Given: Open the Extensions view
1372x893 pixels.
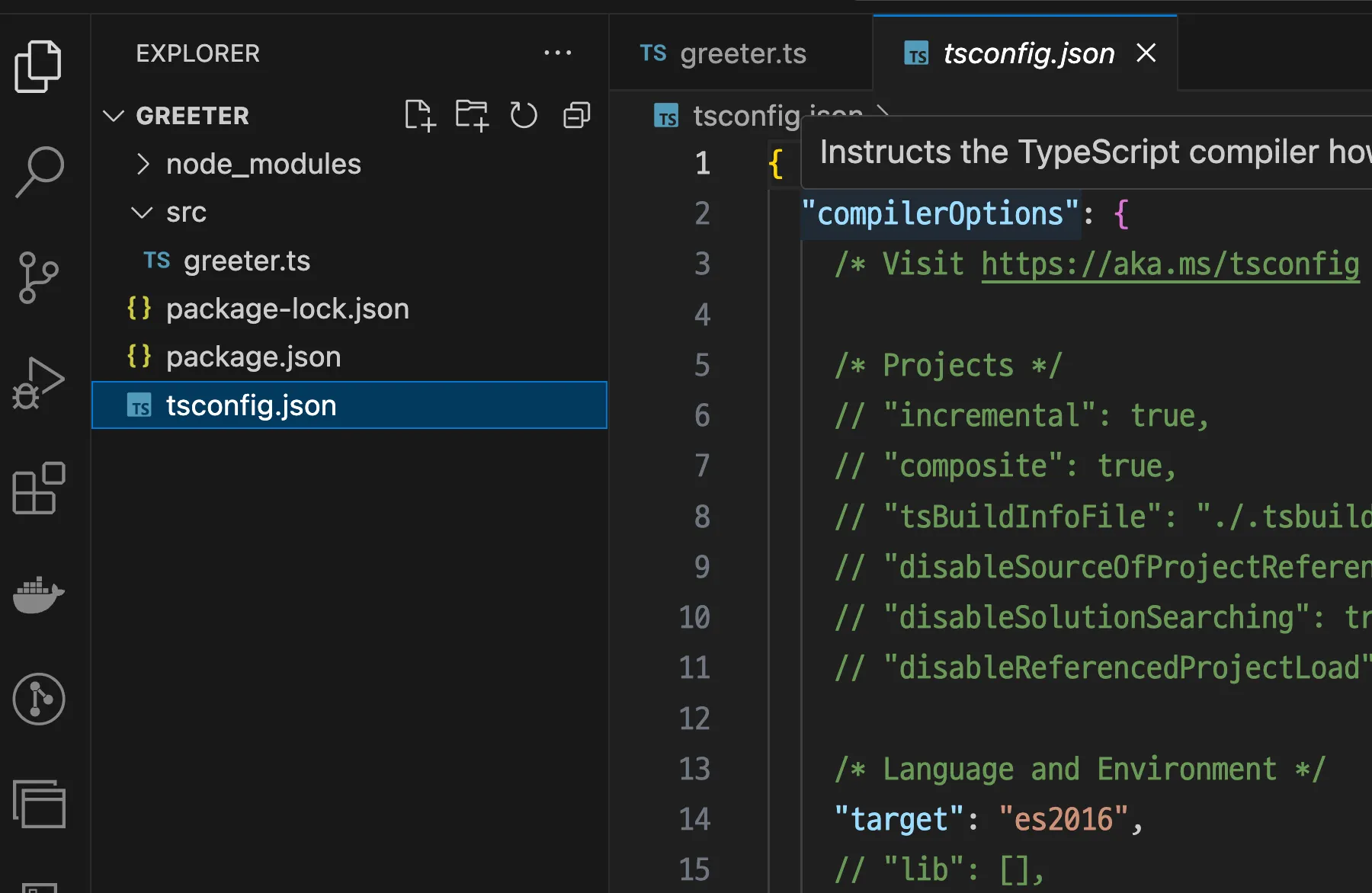Looking at the screenshot, I should [38, 488].
